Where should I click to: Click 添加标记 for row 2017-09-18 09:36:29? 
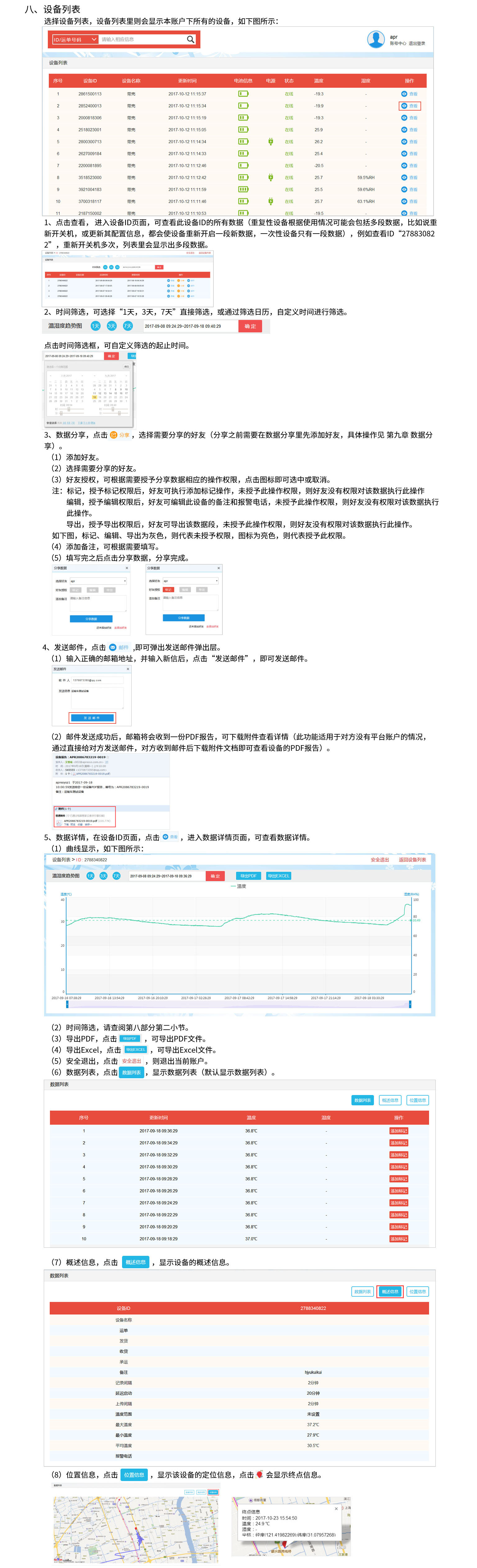point(398,1131)
